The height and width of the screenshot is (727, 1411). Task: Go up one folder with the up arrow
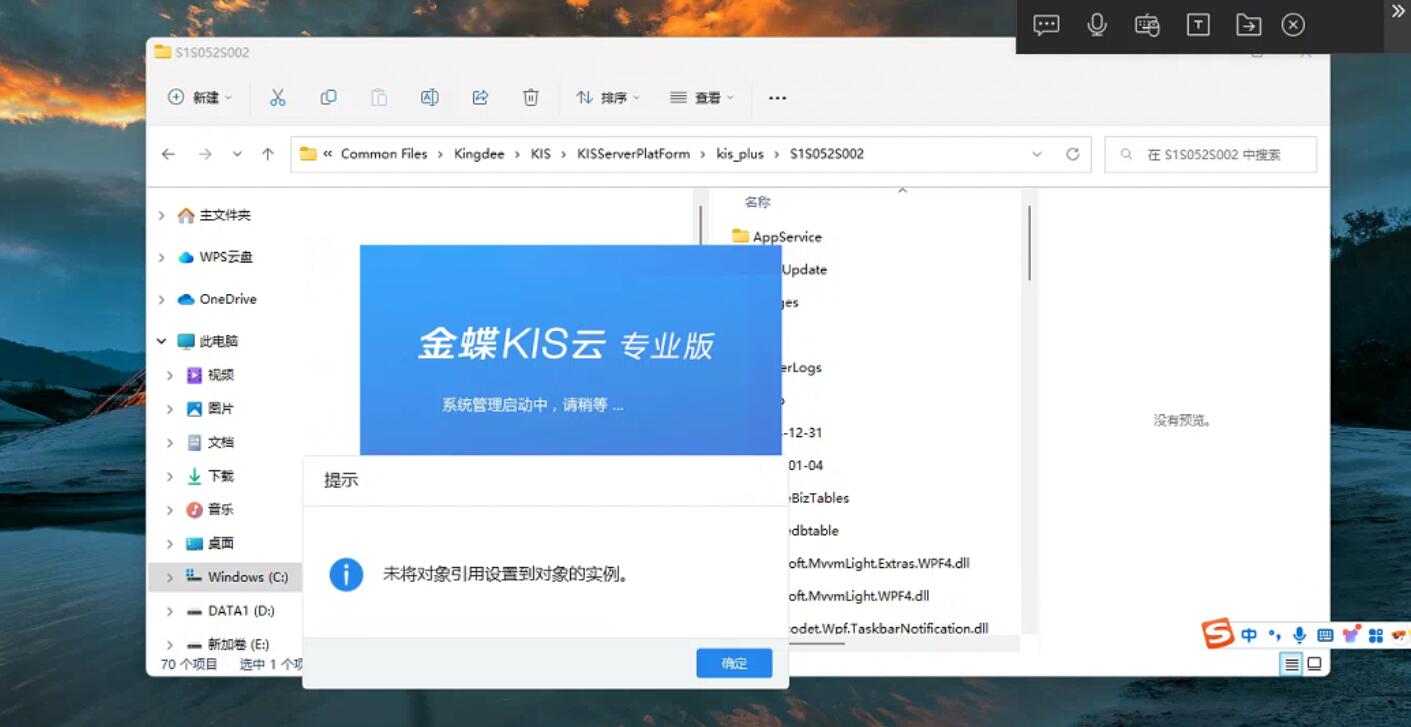click(267, 154)
